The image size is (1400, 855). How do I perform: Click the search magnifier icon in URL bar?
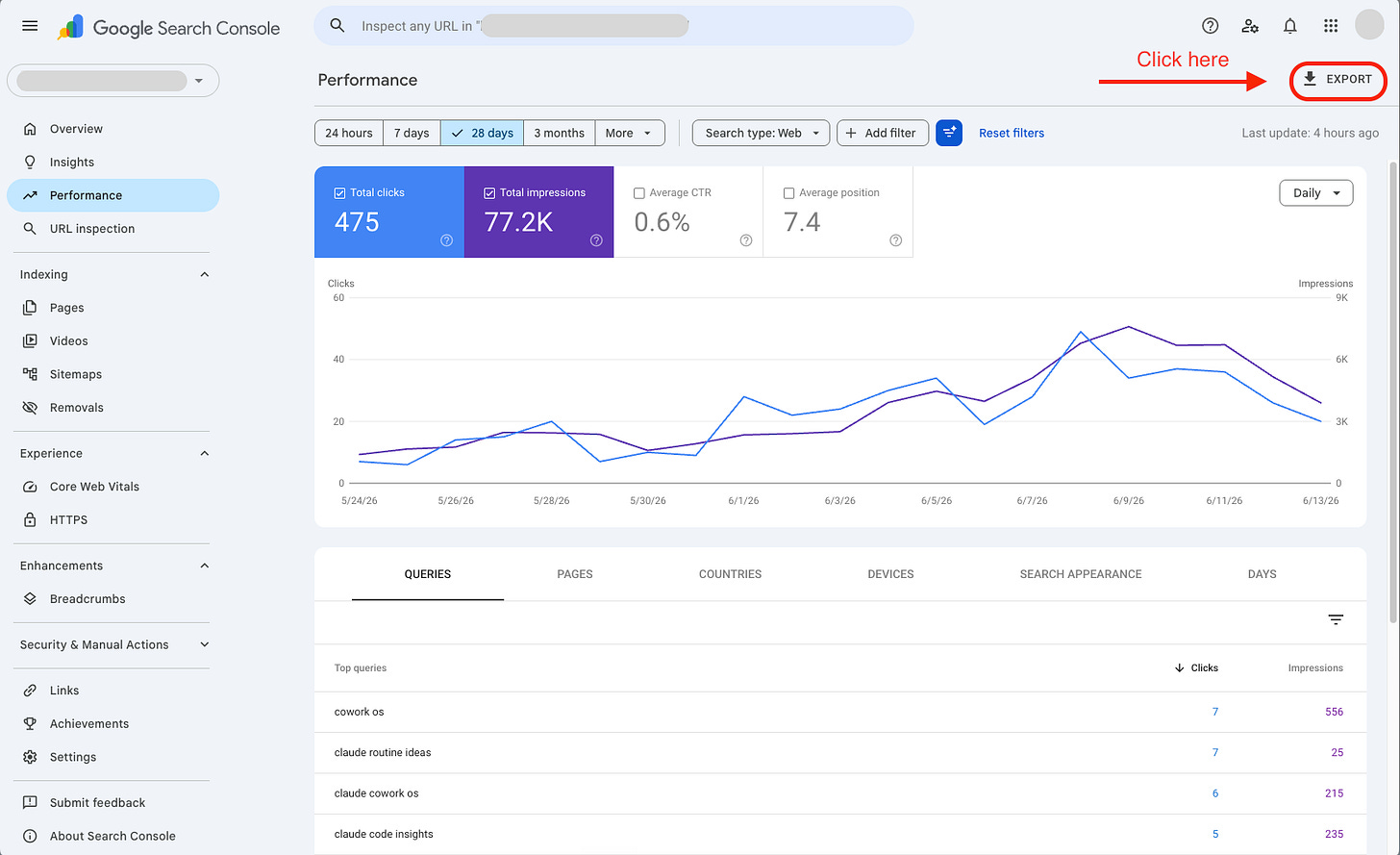337,26
